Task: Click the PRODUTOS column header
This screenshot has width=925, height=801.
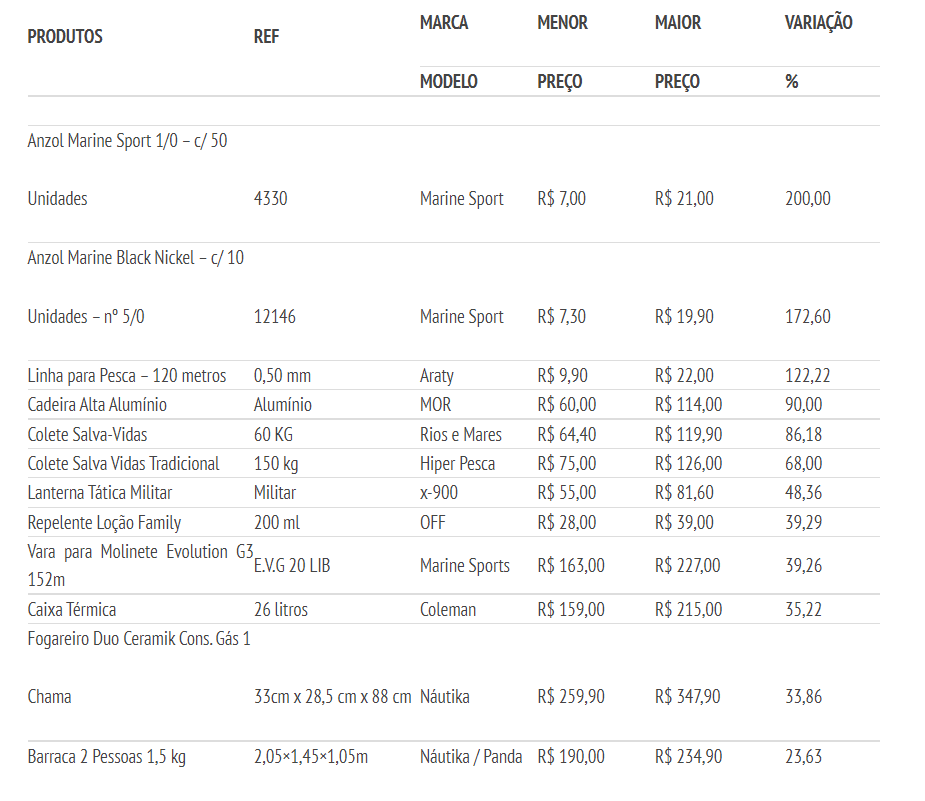Action: click(65, 37)
